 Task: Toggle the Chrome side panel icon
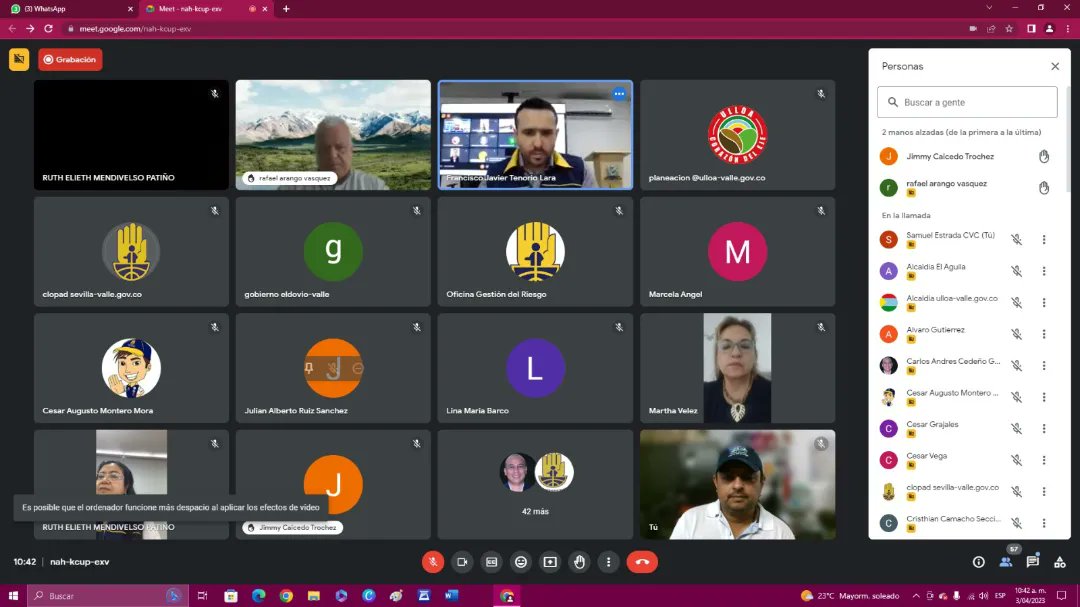pyautogui.click(x=1031, y=29)
